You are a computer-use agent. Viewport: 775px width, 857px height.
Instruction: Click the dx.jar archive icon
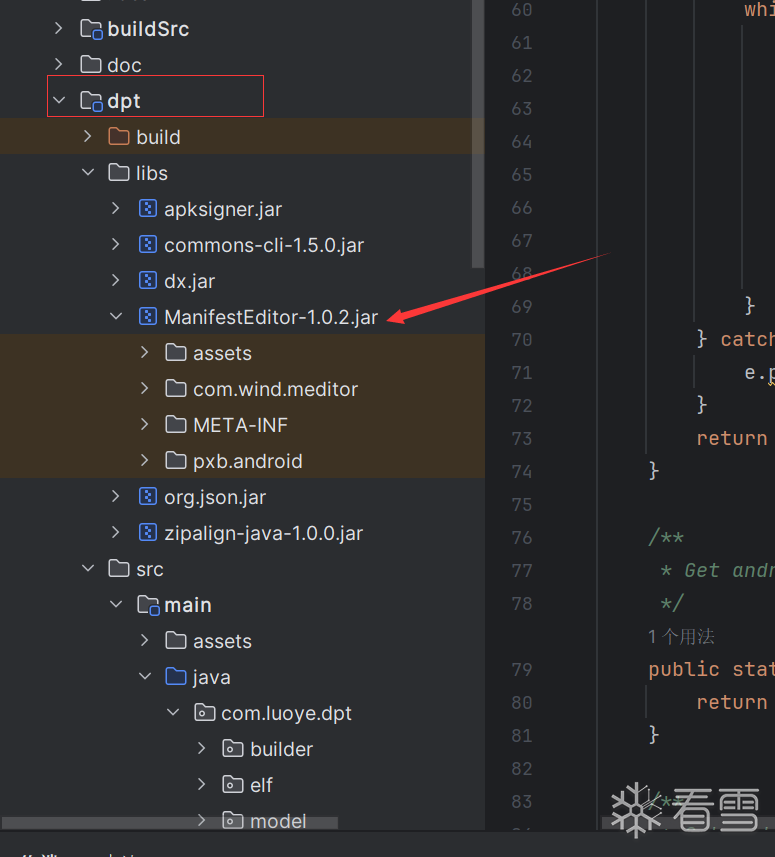click(148, 281)
